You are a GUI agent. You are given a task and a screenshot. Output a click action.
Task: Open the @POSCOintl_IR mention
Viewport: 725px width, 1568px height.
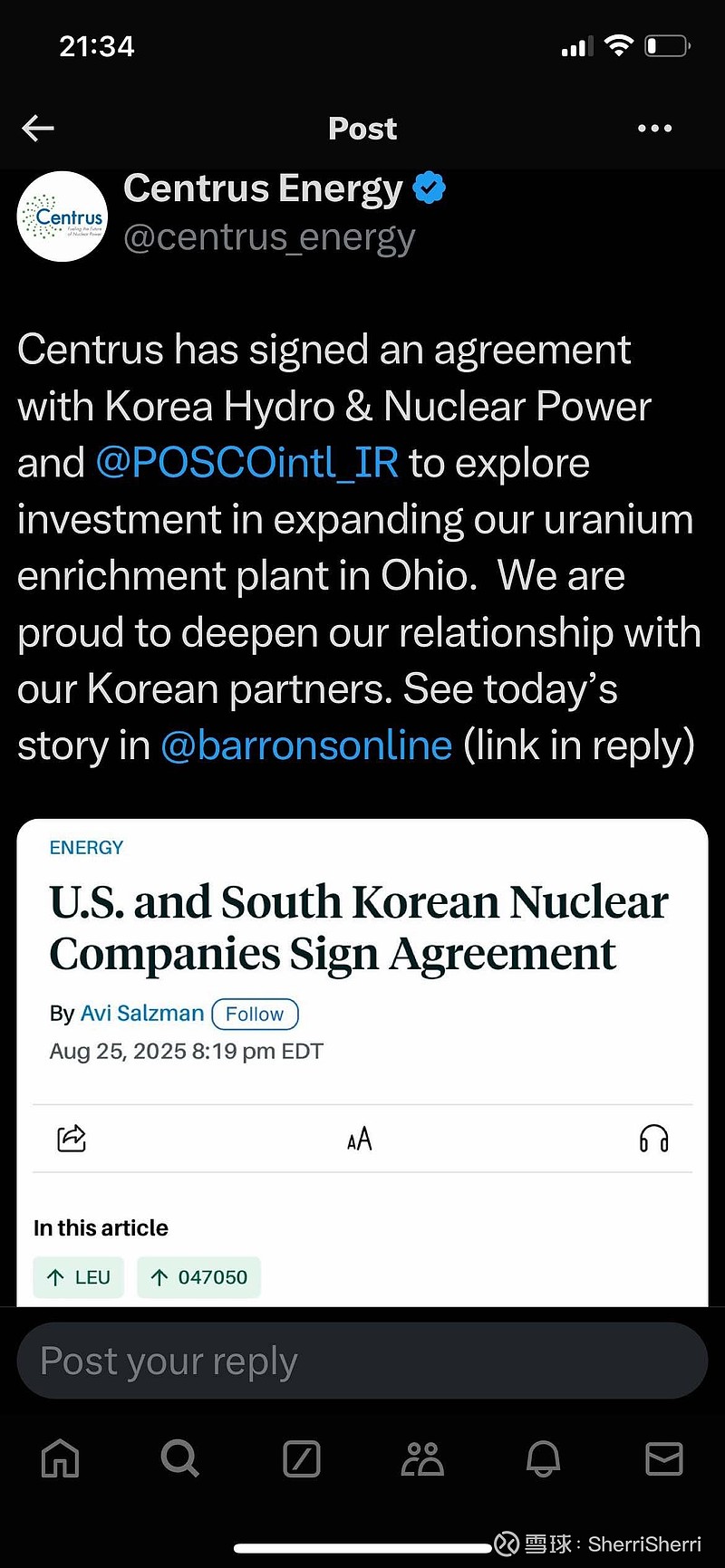pos(246,463)
